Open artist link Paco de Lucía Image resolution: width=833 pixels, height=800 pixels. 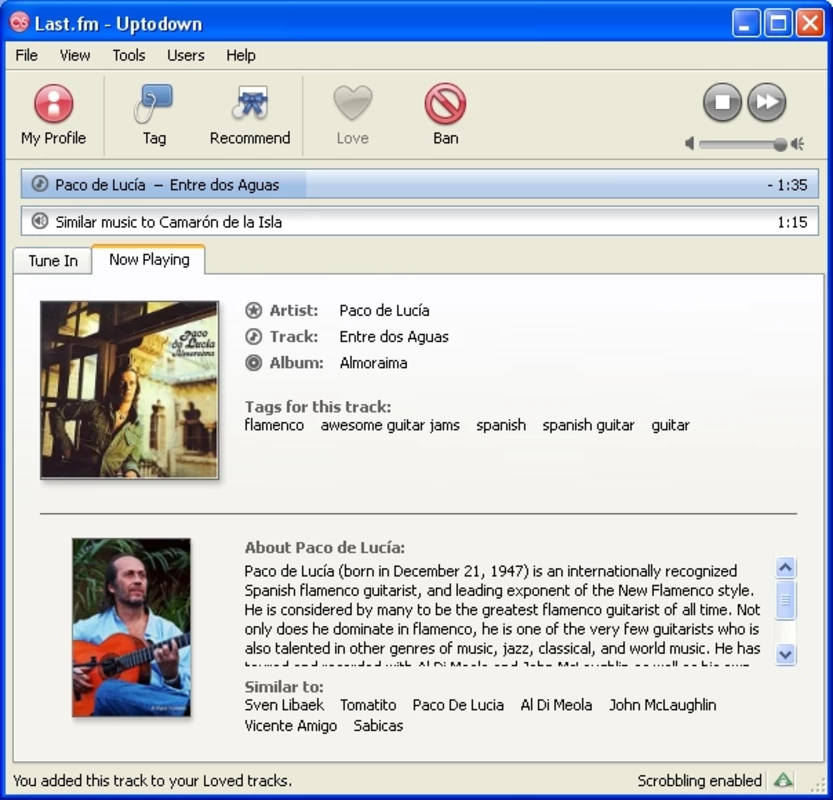(x=384, y=310)
